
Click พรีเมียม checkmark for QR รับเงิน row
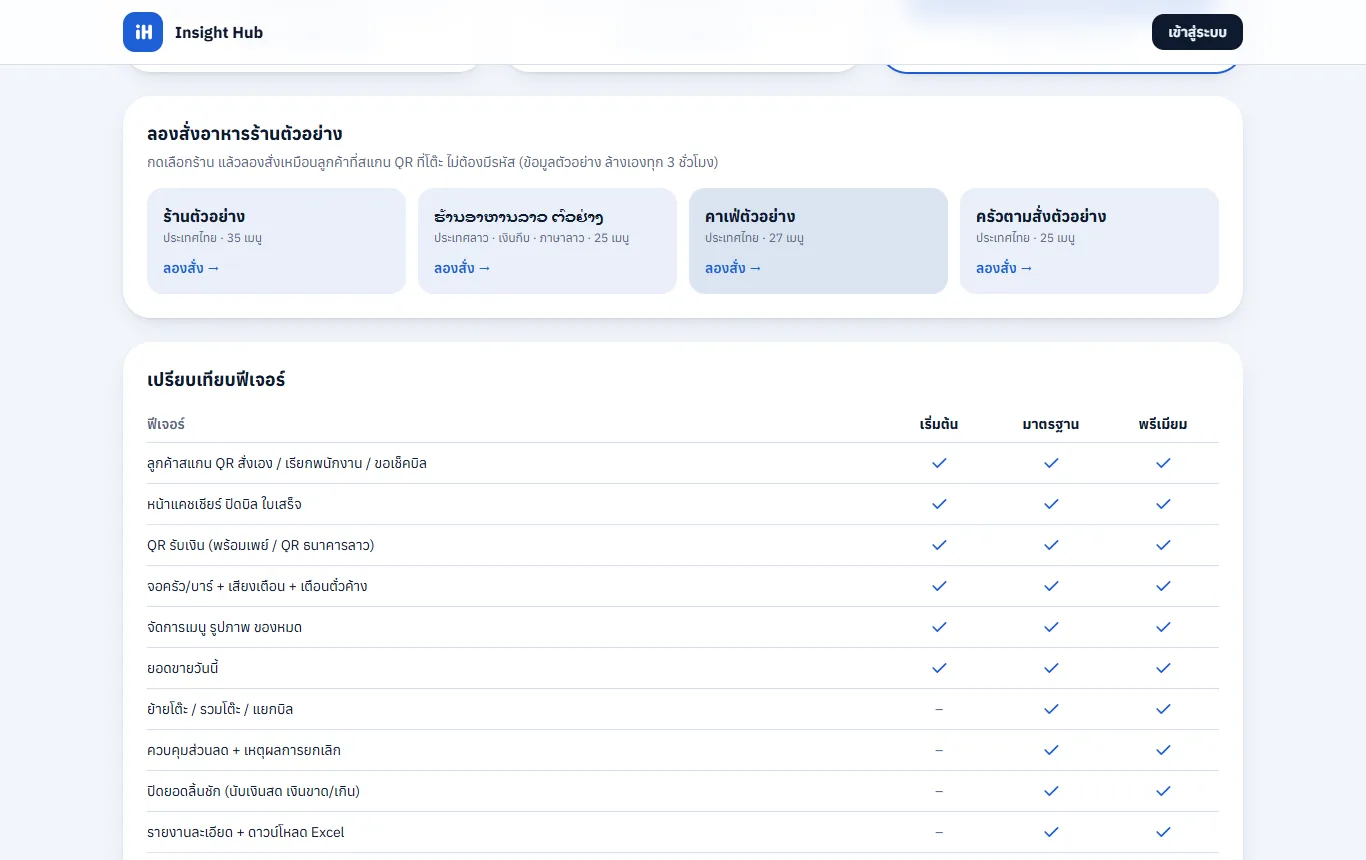[x=1163, y=545]
